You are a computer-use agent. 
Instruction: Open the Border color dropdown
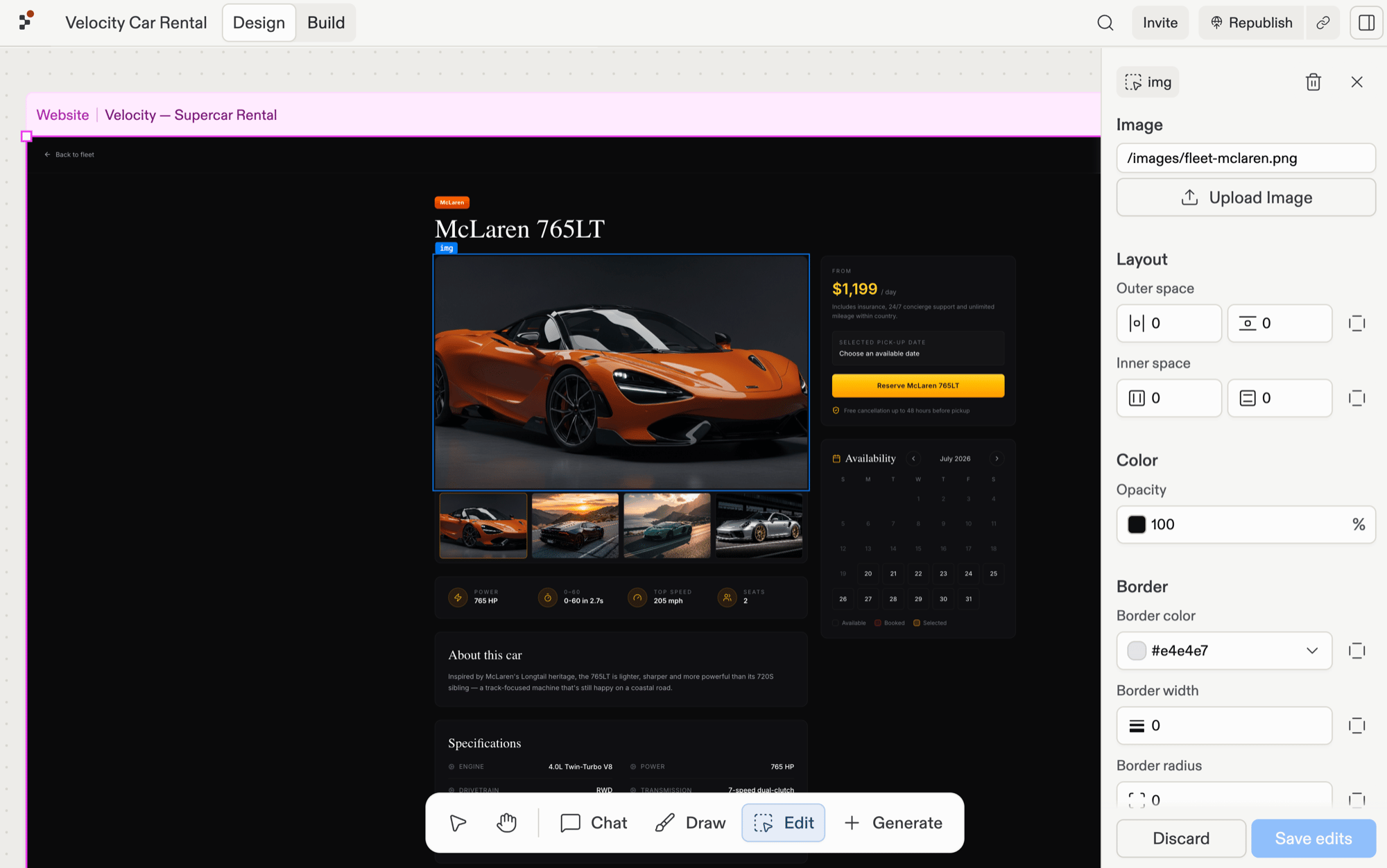(1312, 650)
